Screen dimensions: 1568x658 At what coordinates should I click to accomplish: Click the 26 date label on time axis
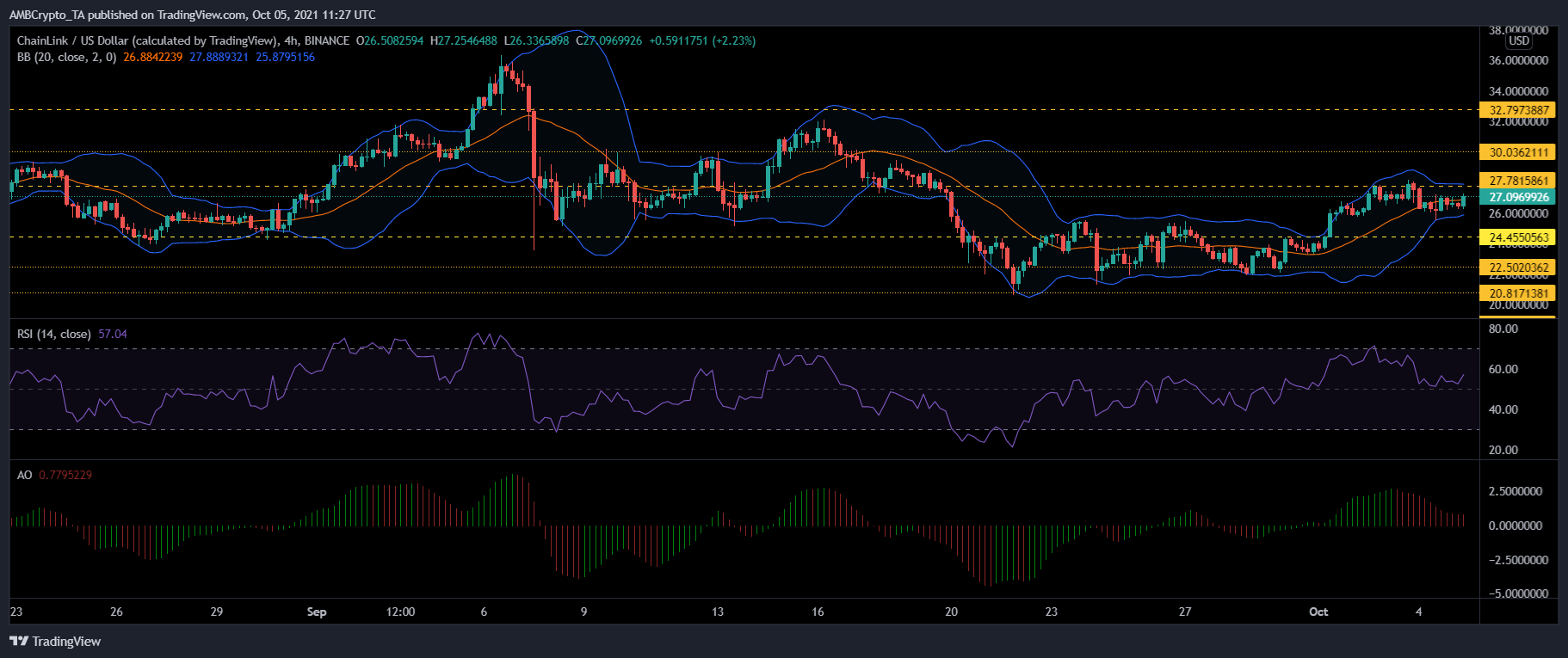tap(116, 612)
